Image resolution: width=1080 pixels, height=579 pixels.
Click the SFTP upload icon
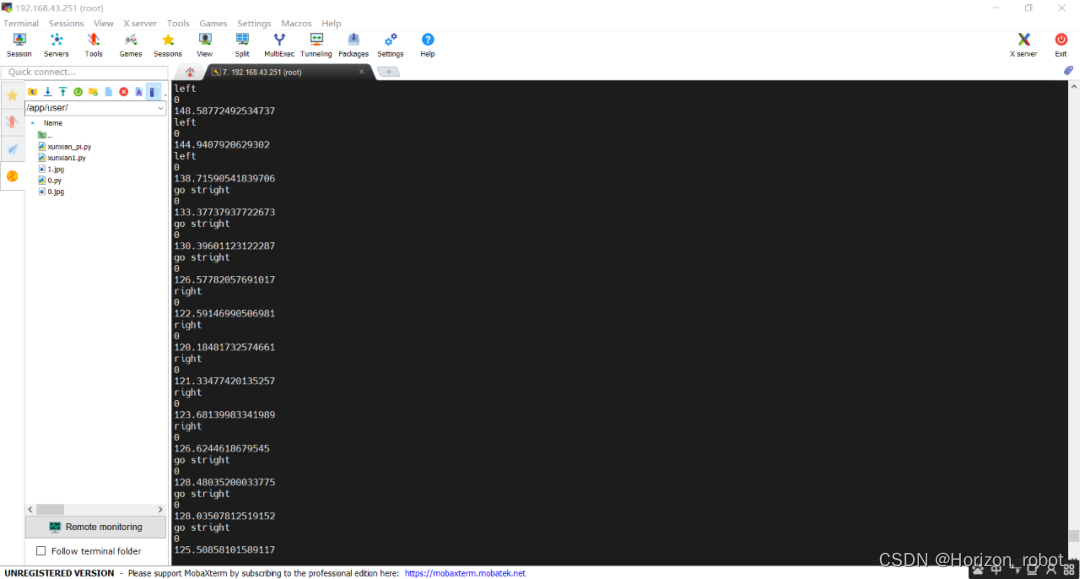(x=63, y=92)
